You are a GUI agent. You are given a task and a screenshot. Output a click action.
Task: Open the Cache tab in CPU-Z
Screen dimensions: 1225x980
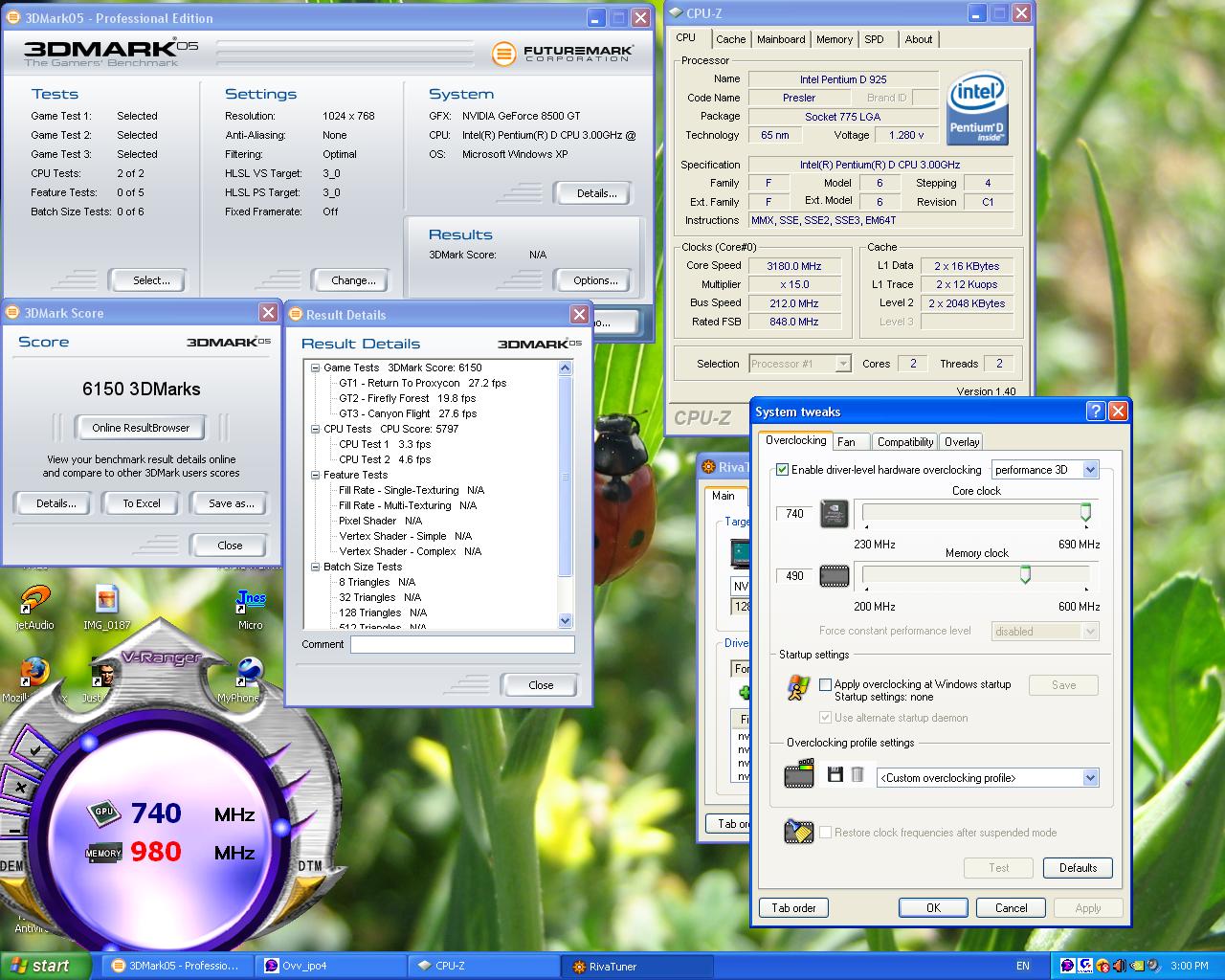pos(731,39)
